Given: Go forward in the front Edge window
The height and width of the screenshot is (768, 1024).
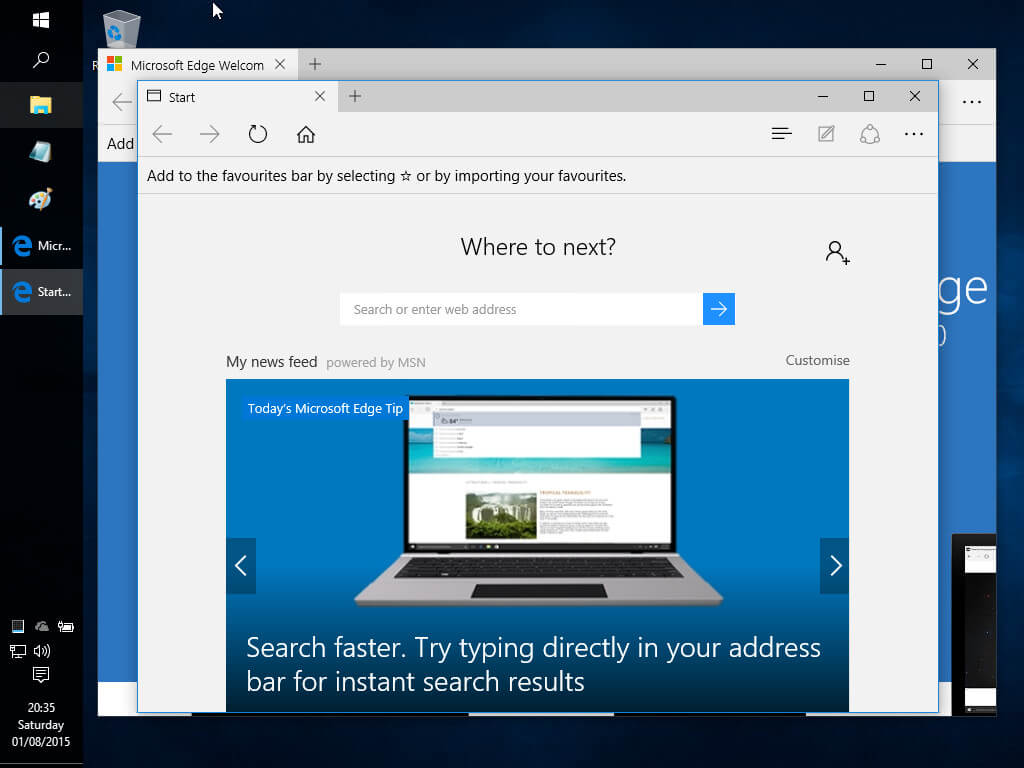Looking at the screenshot, I should click(x=210, y=135).
